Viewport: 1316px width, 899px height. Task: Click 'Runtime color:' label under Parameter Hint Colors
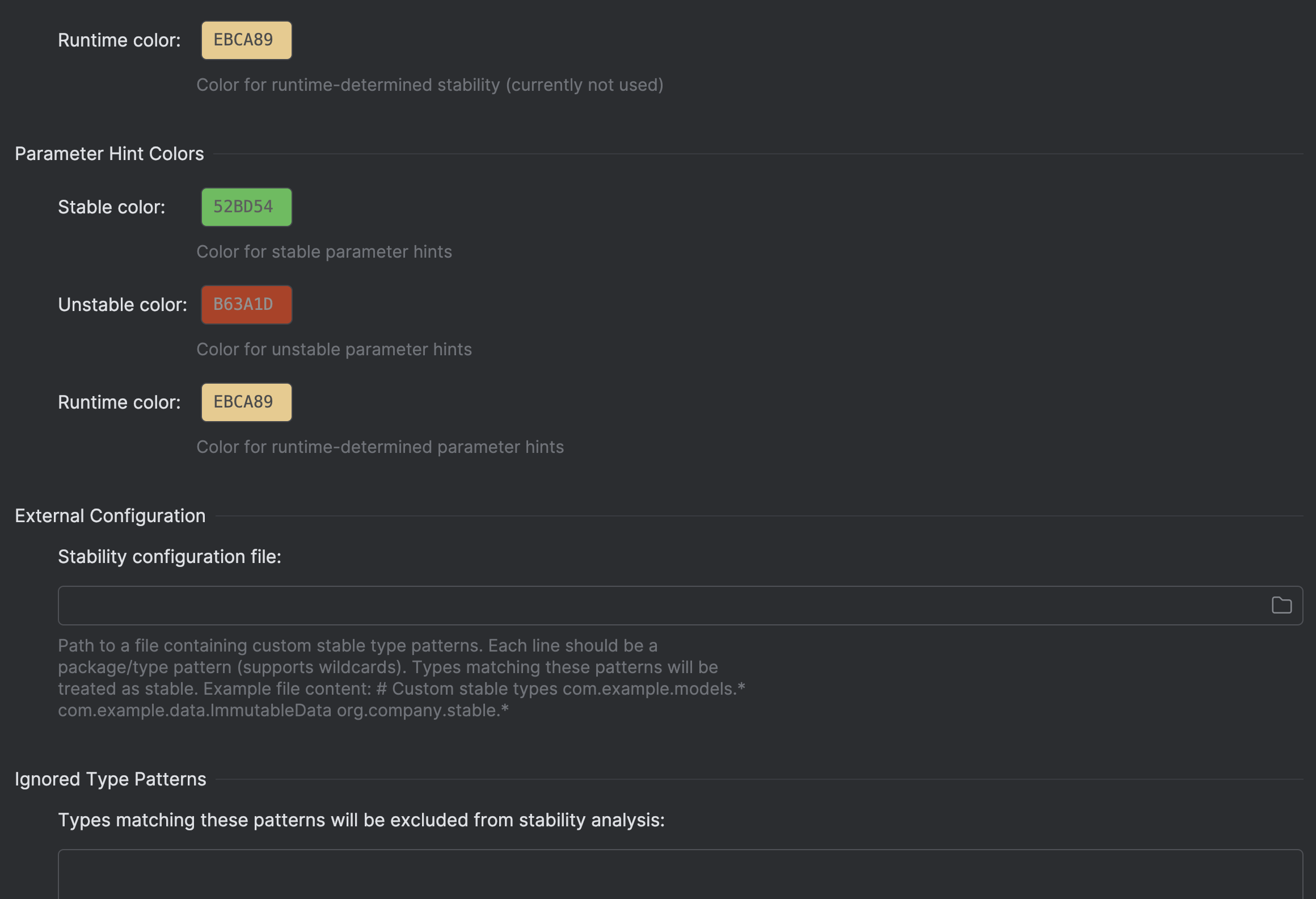119,402
